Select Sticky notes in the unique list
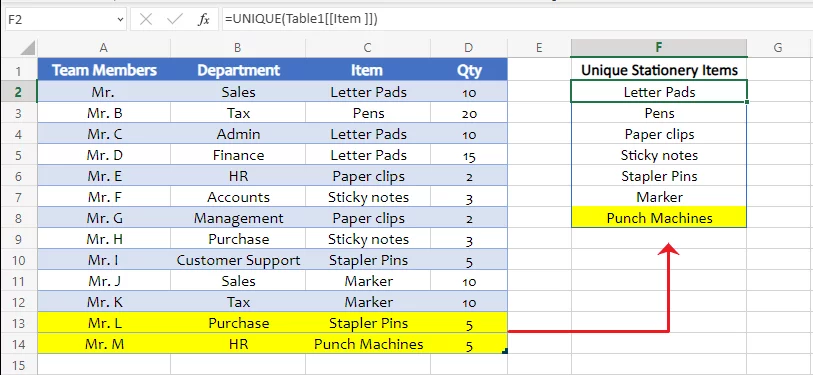Image resolution: width=813 pixels, height=375 pixels. [659, 155]
